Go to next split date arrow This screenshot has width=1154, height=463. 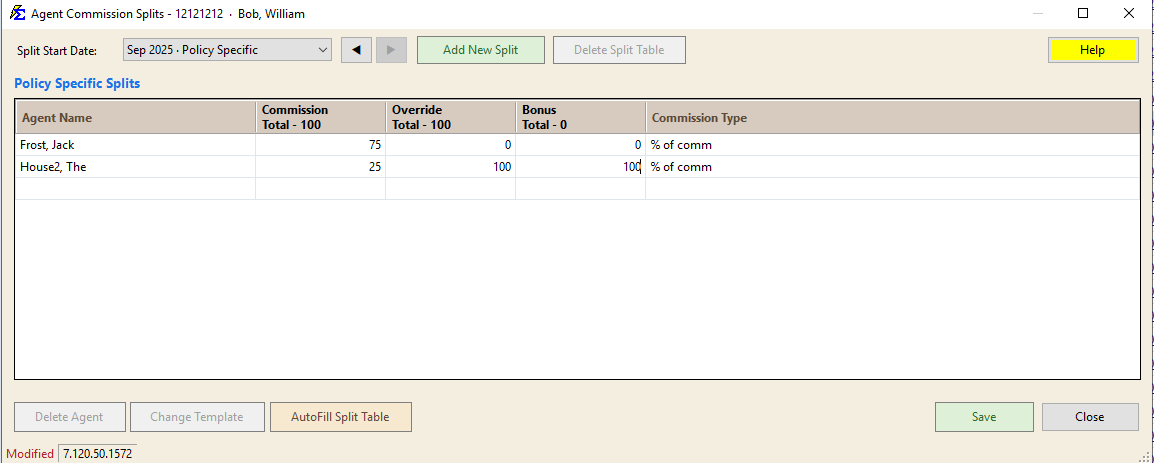click(391, 50)
